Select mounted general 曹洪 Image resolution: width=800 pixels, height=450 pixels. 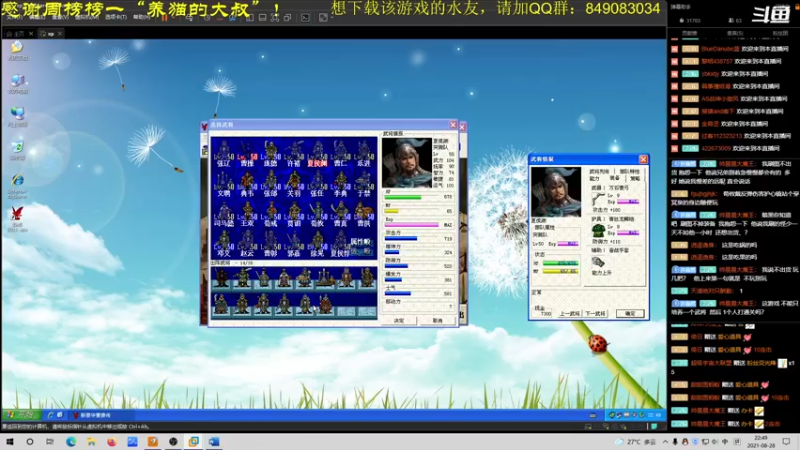[x=364, y=213]
